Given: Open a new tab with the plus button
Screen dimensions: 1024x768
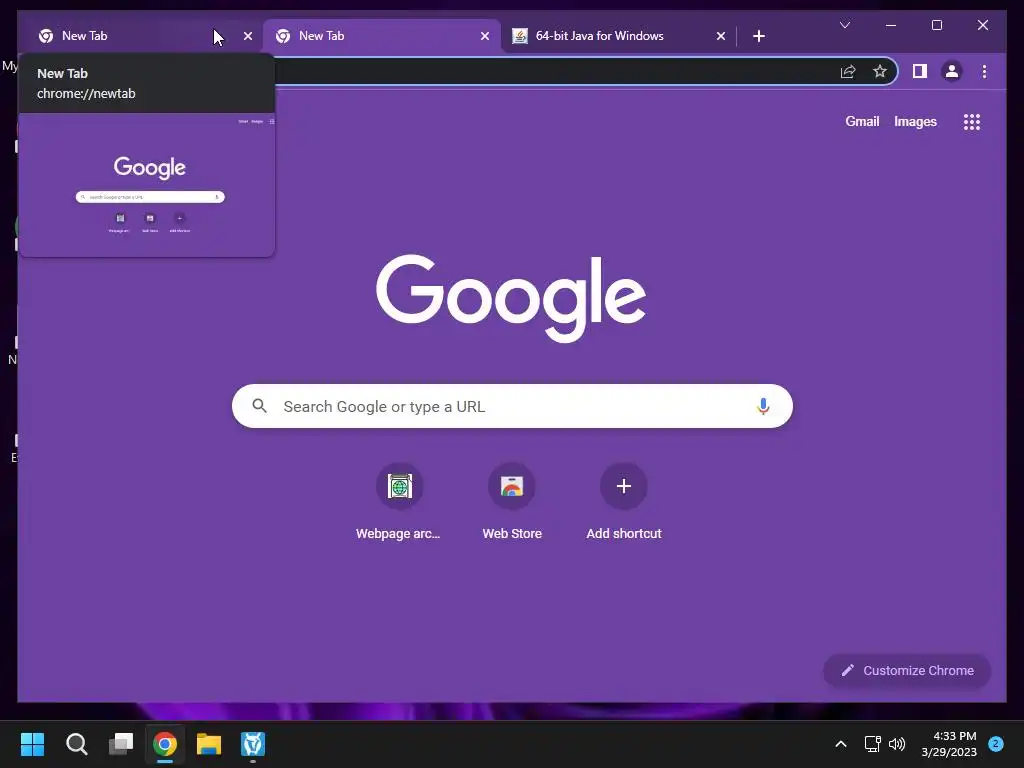Looking at the screenshot, I should [758, 36].
